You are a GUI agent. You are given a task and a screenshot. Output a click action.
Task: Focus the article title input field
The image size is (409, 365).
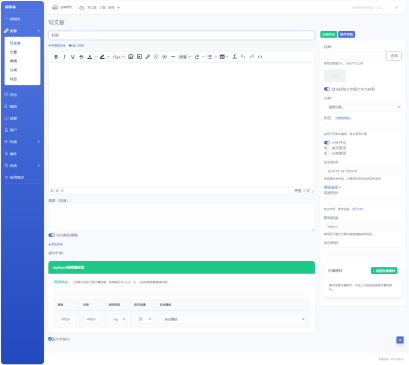pos(182,35)
